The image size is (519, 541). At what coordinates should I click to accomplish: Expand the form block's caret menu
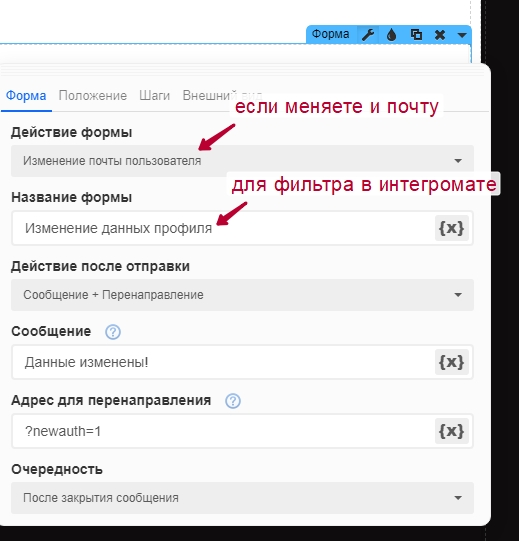[x=462, y=35]
